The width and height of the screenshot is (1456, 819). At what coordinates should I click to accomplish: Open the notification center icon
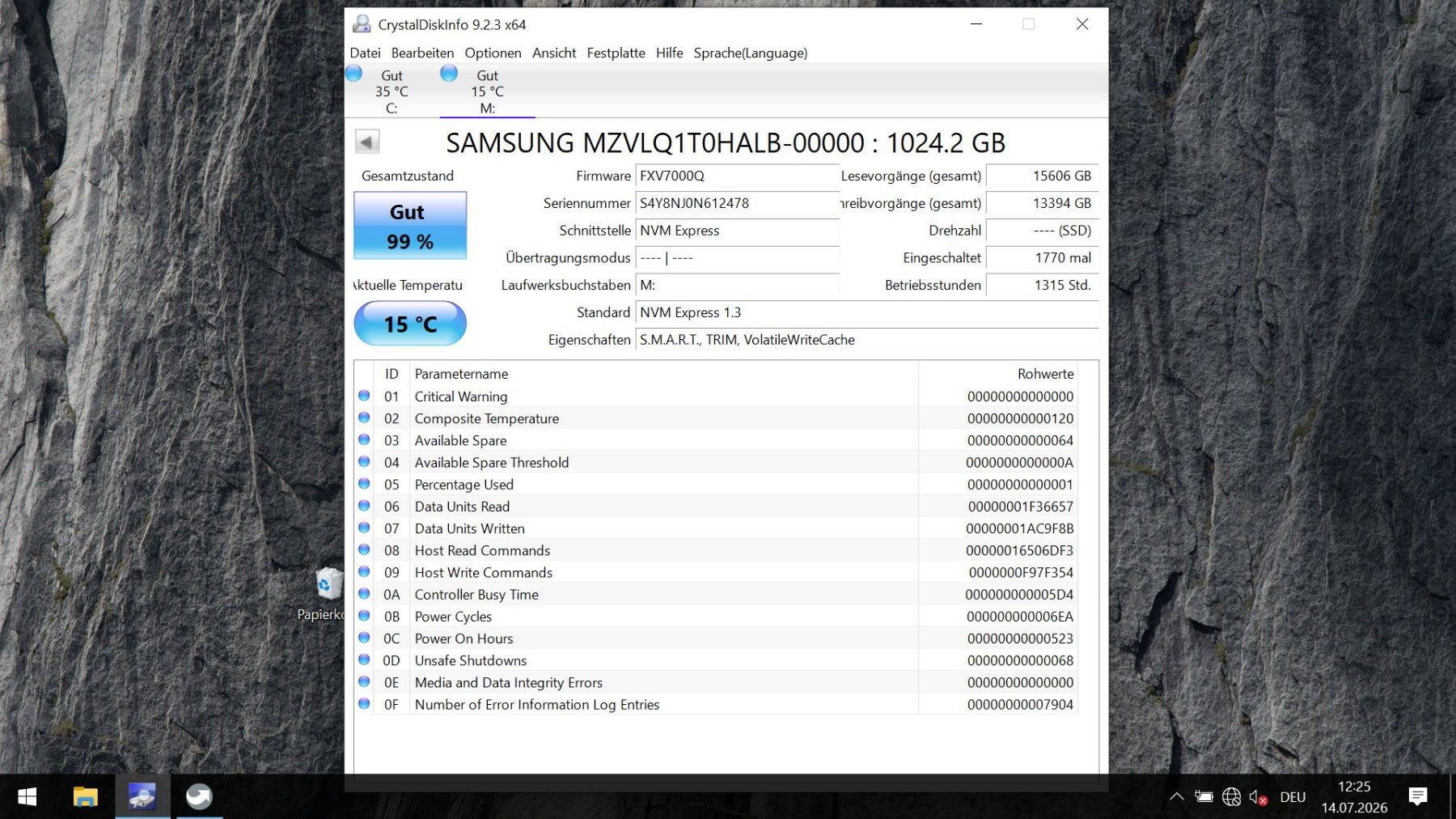(1417, 797)
